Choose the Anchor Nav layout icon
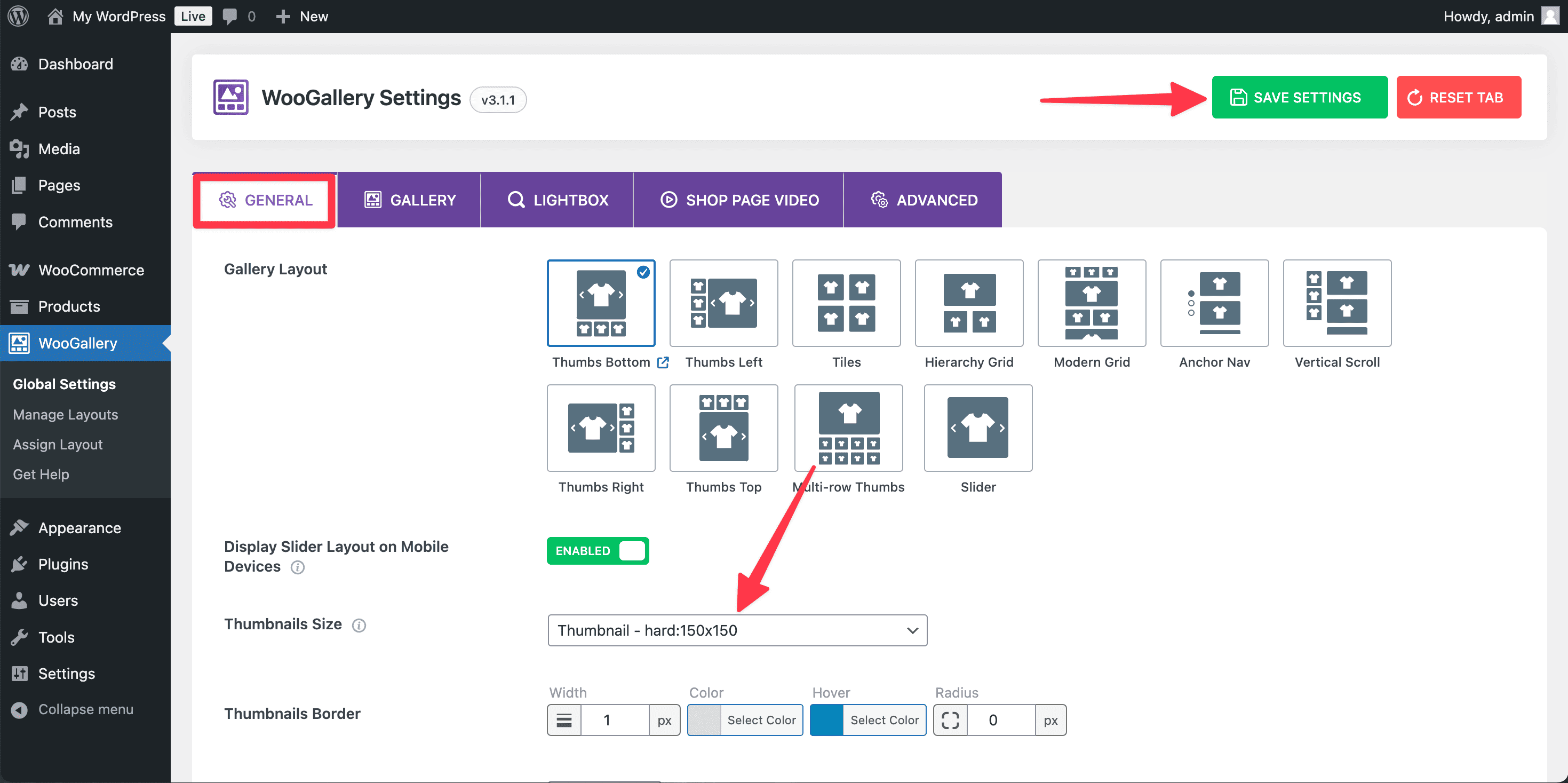The image size is (1568, 783). (1214, 303)
